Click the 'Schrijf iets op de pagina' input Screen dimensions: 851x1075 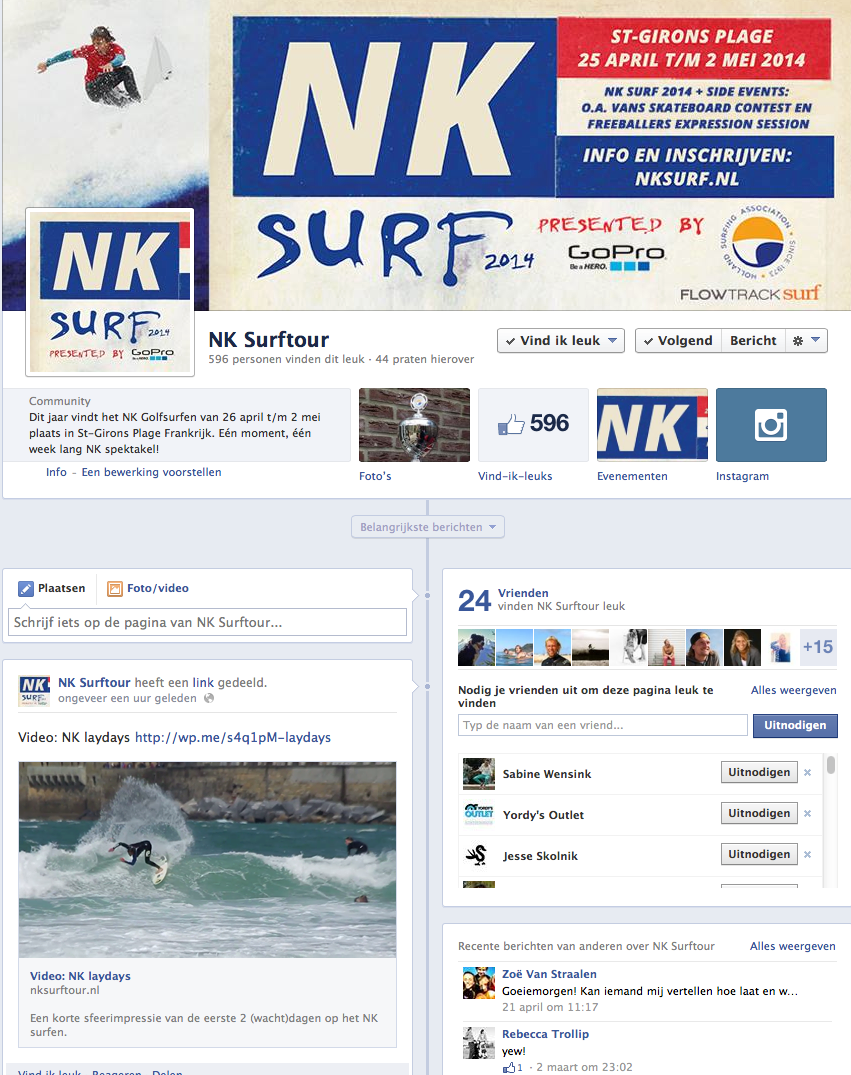[x=207, y=623]
